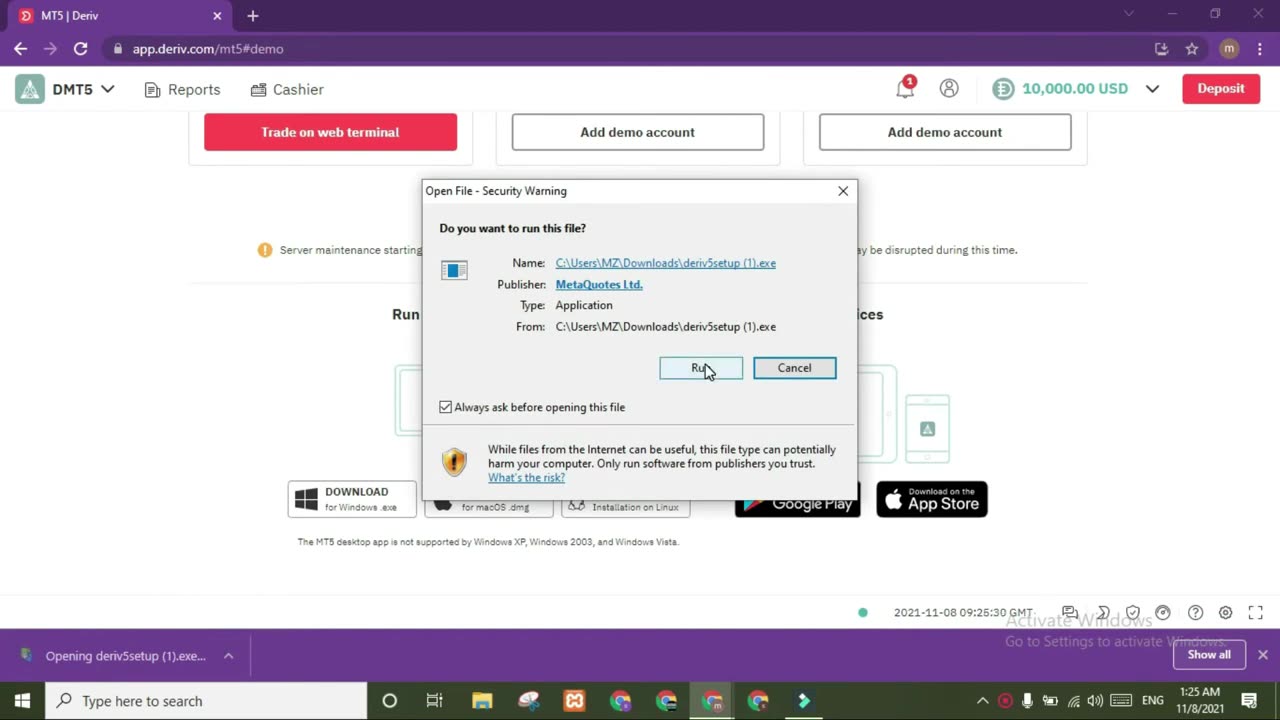Open the Reports menu item
Image resolution: width=1280 pixels, height=720 pixels.
pos(182,89)
